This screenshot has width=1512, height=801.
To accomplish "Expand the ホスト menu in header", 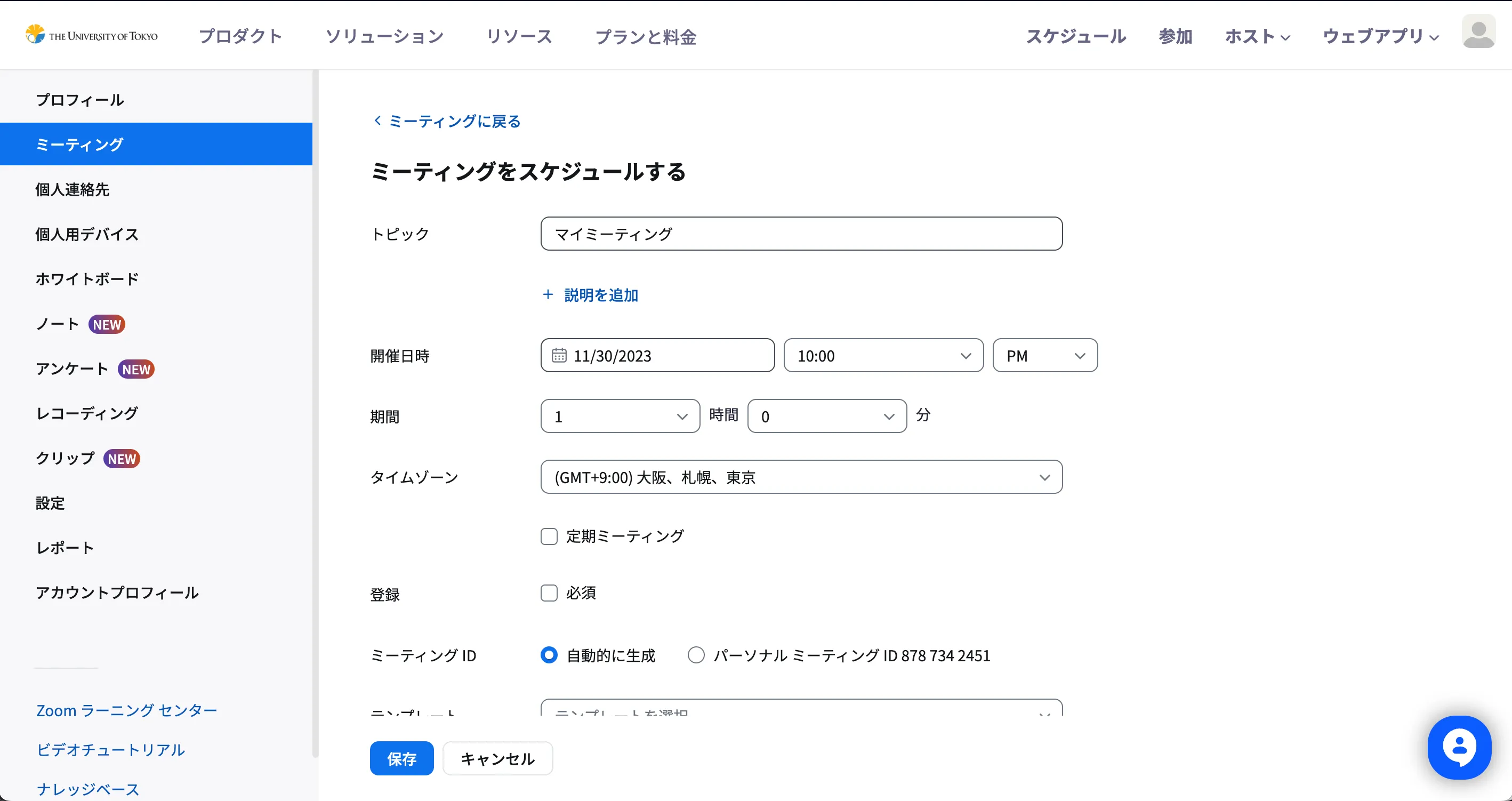I will pos(1257,36).
